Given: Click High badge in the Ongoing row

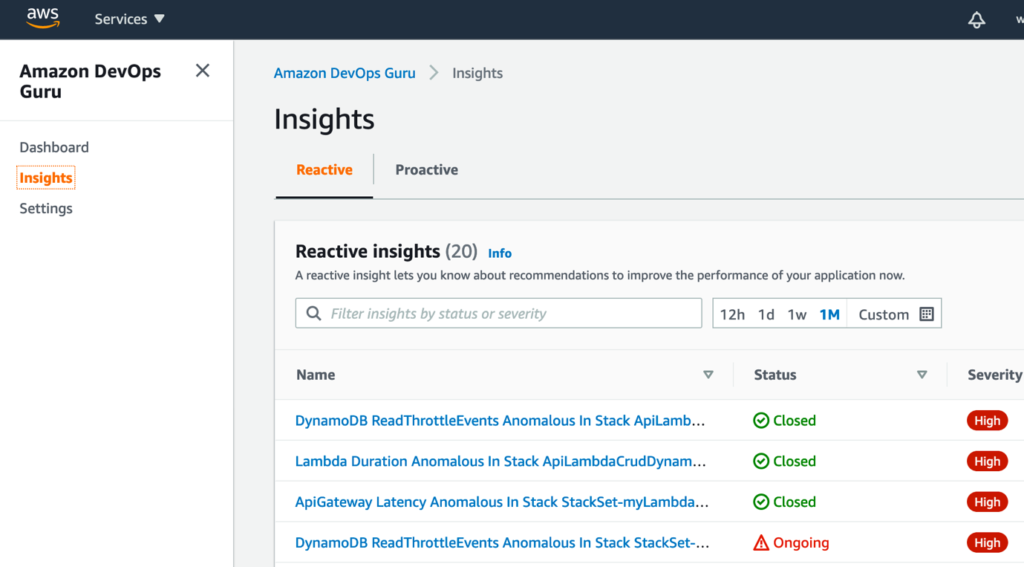Looking at the screenshot, I should [987, 543].
